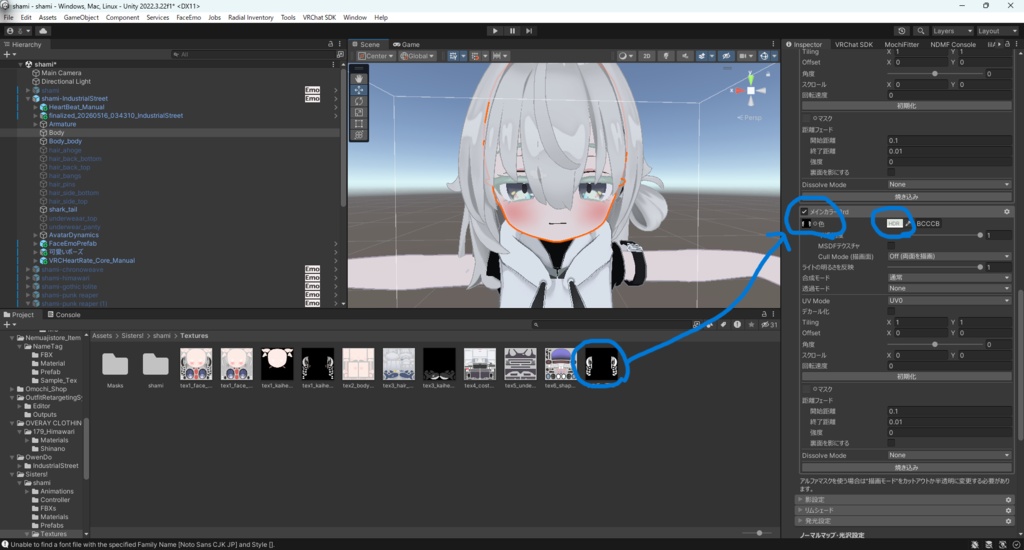Open the GameObject menu
The height and width of the screenshot is (550, 1024).
click(x=81, y=18)
